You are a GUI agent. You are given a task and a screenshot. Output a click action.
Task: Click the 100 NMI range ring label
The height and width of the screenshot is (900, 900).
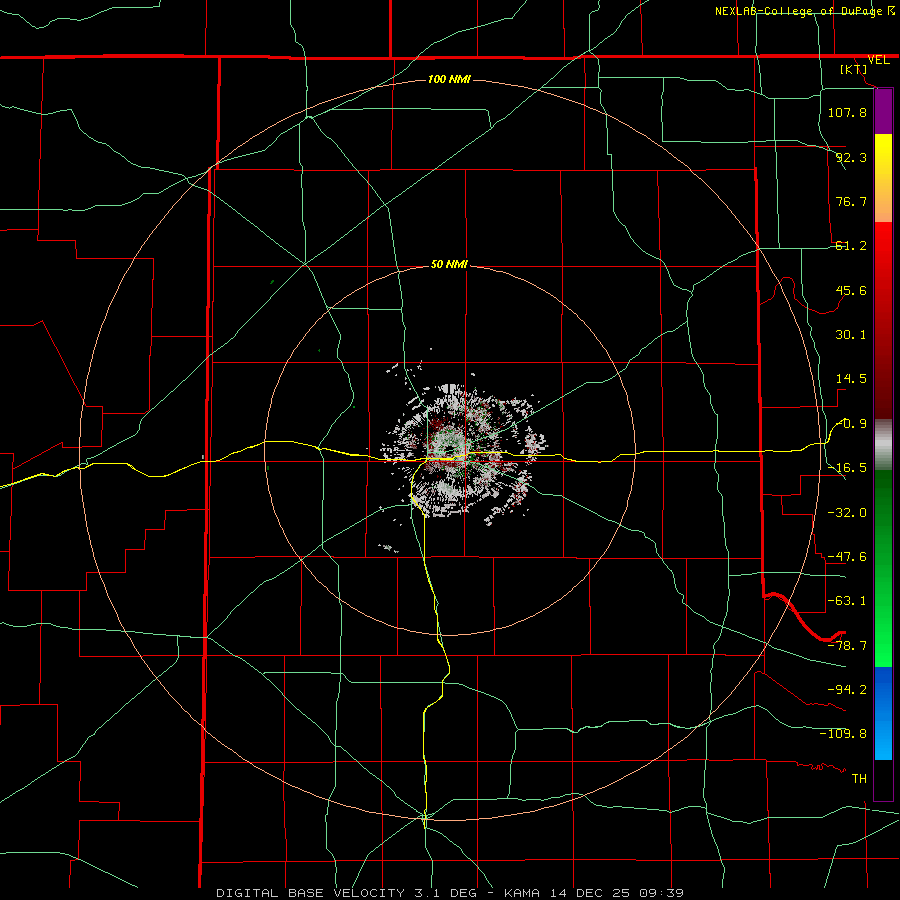449,79
